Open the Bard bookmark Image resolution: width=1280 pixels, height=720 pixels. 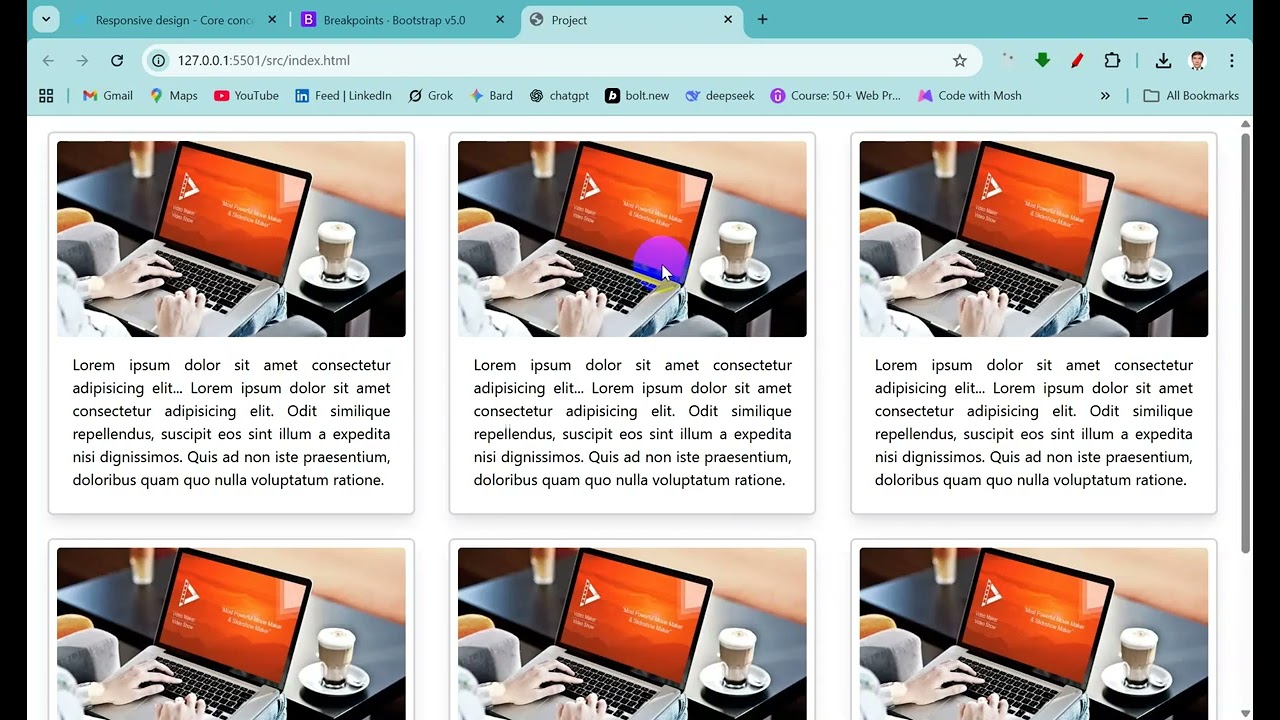click(x=491, y=96)
